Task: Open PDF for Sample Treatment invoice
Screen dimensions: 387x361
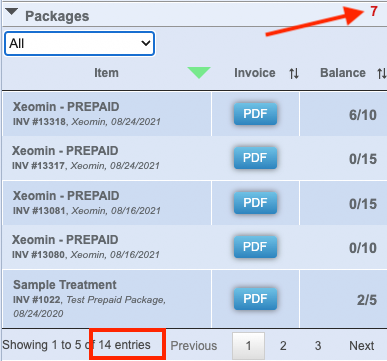Action: pos(255,299)
